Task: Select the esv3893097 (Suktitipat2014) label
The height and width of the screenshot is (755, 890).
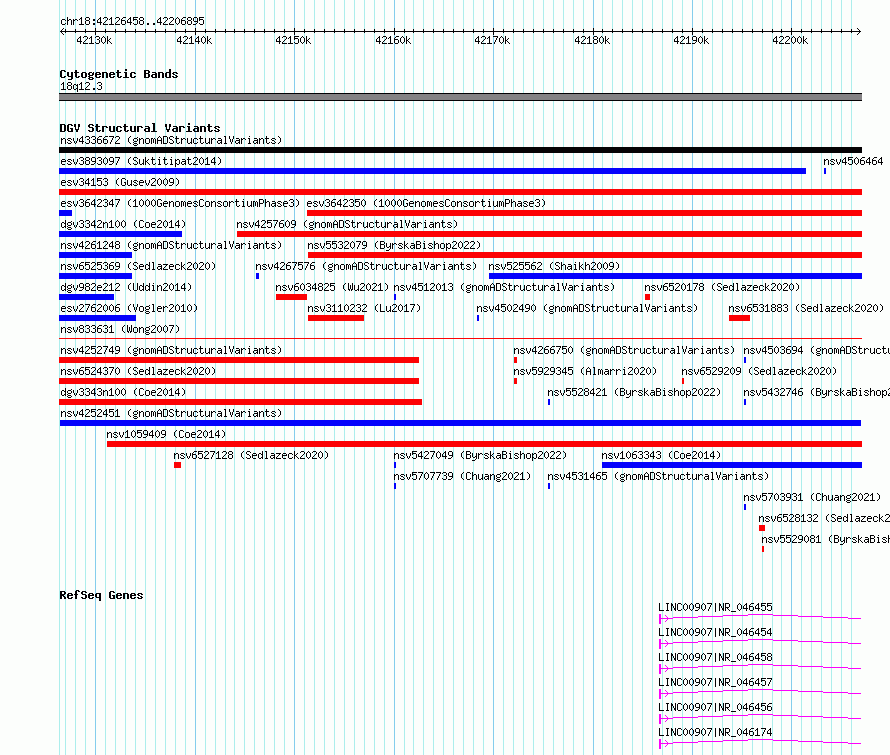Action: 141,161
